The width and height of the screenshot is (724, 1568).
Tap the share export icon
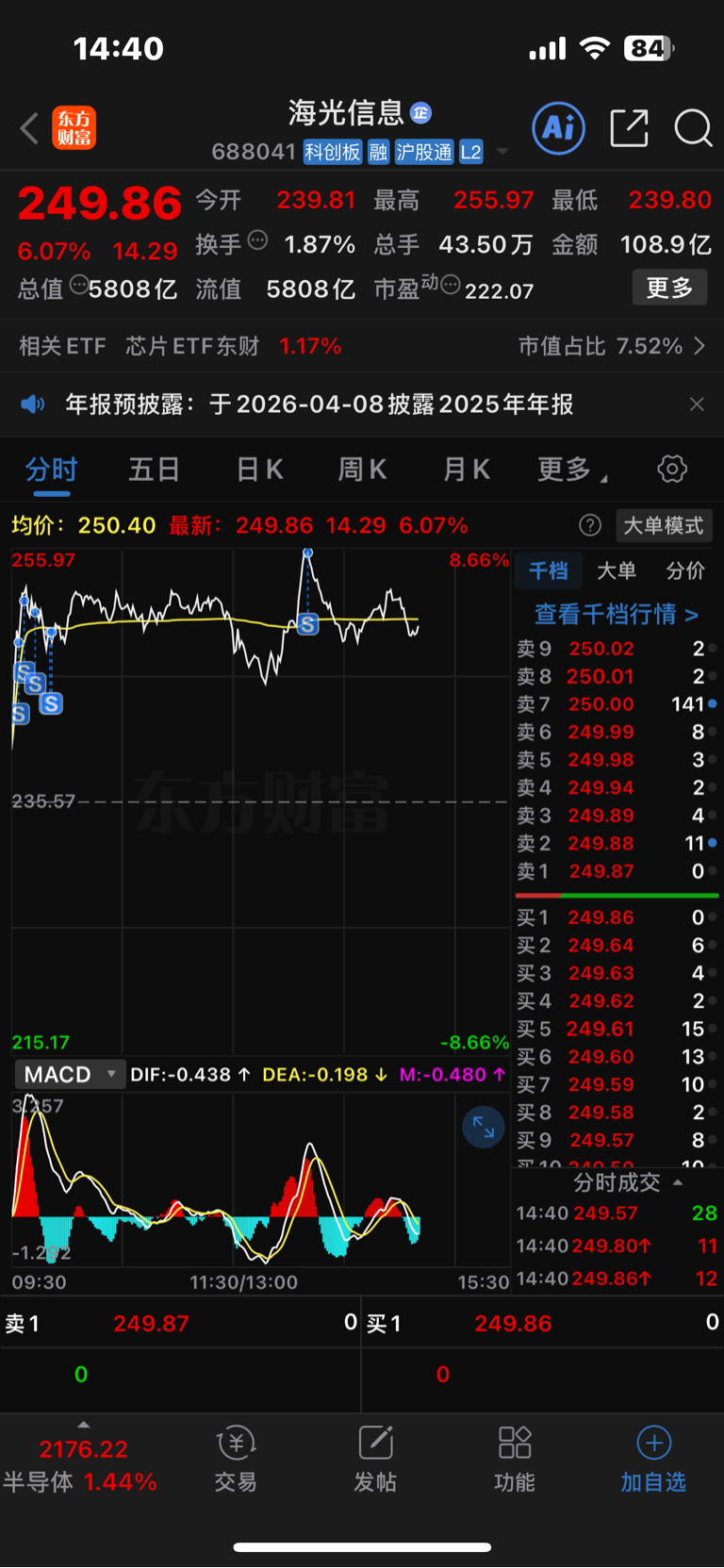coord(629,128)
